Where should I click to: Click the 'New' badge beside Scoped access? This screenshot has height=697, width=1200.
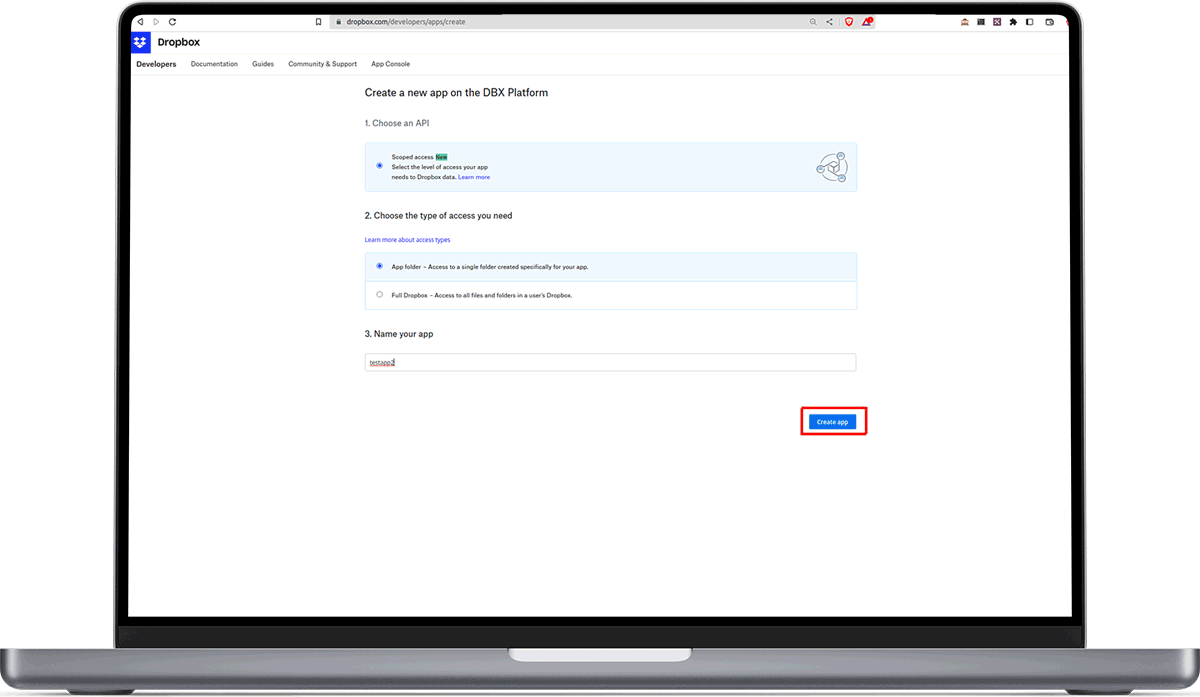tap(441, 157)
